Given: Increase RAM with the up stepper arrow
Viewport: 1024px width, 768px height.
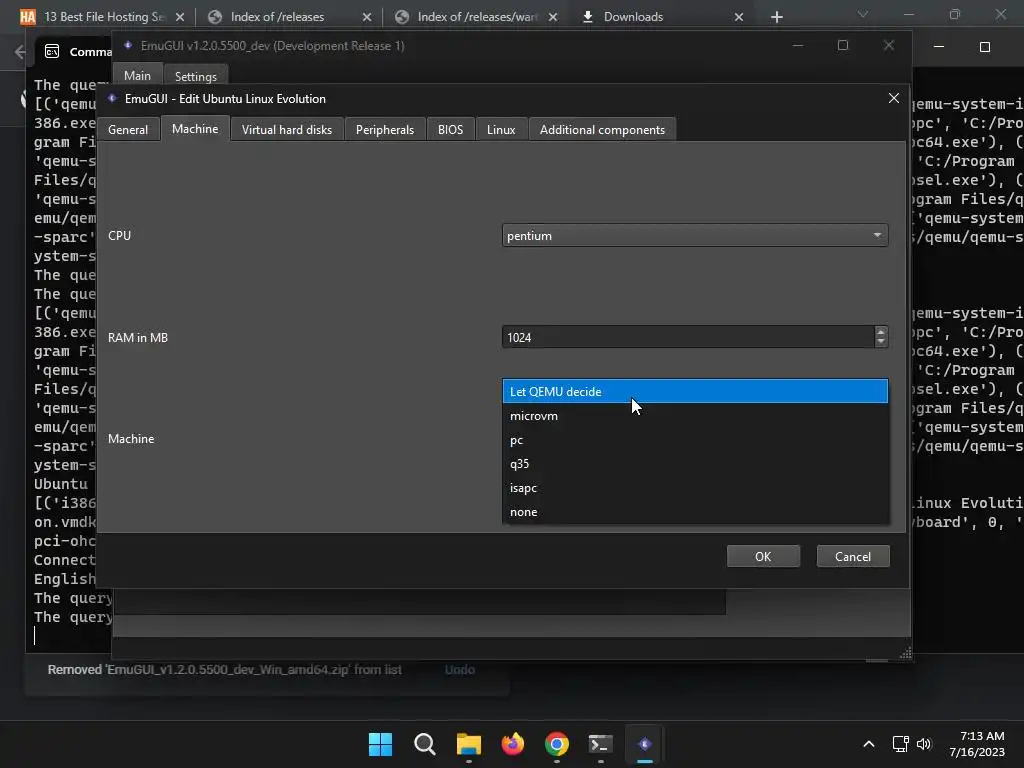Looking at the screenshot, I should coord(881,332).
